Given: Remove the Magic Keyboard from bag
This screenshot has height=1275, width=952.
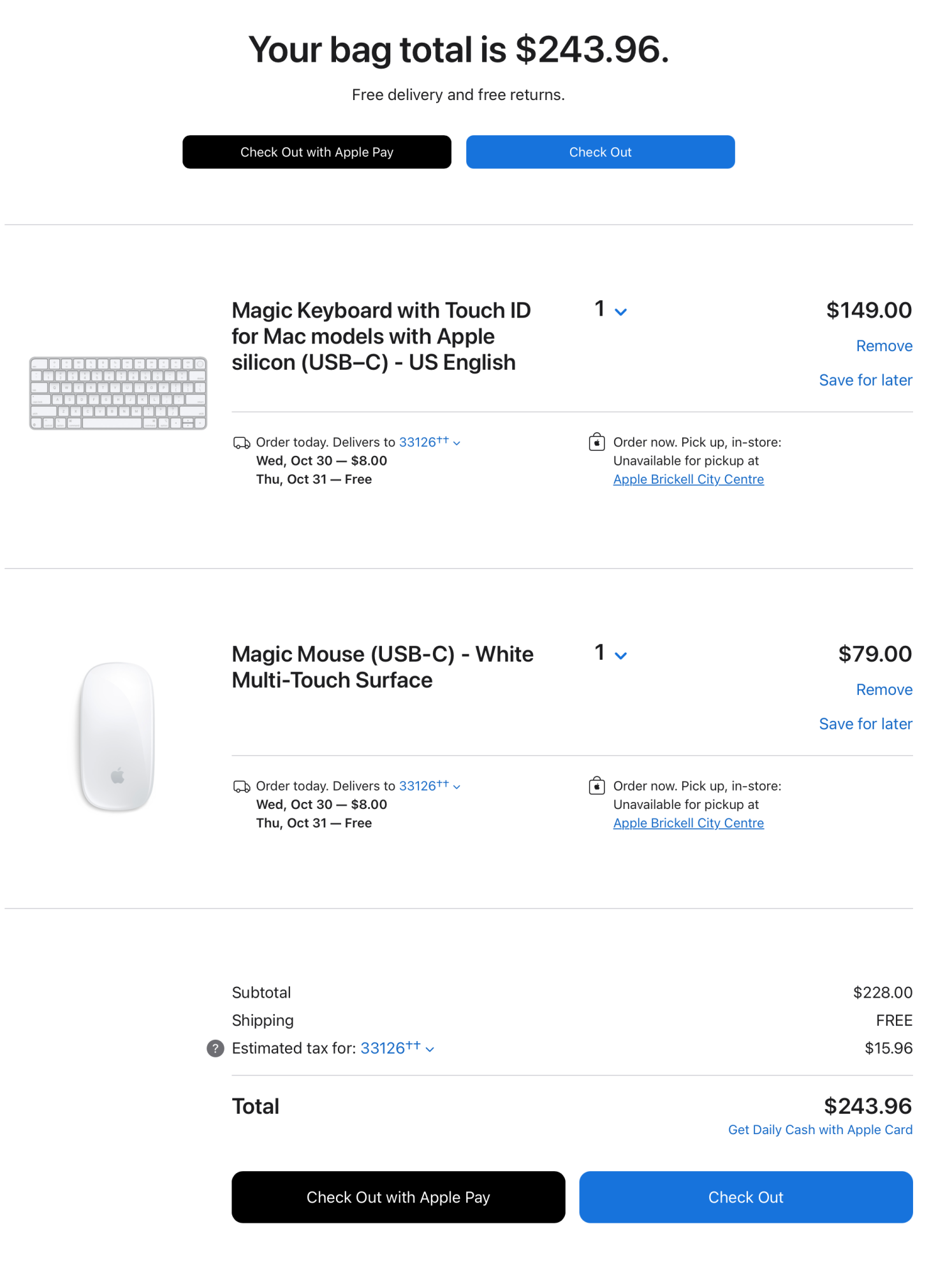Looking at the screenshot, I should (884, 346).
